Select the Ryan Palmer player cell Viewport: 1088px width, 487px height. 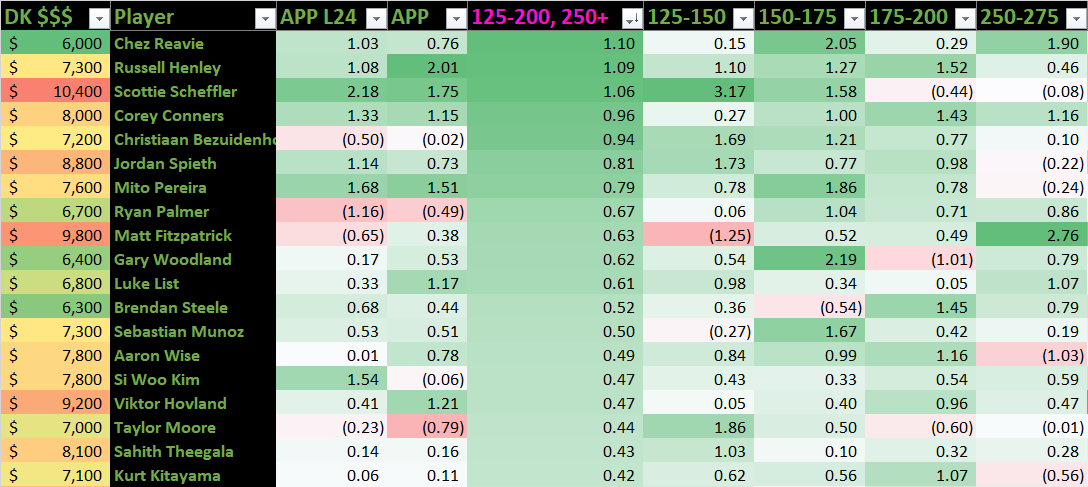tap(193, 212)
